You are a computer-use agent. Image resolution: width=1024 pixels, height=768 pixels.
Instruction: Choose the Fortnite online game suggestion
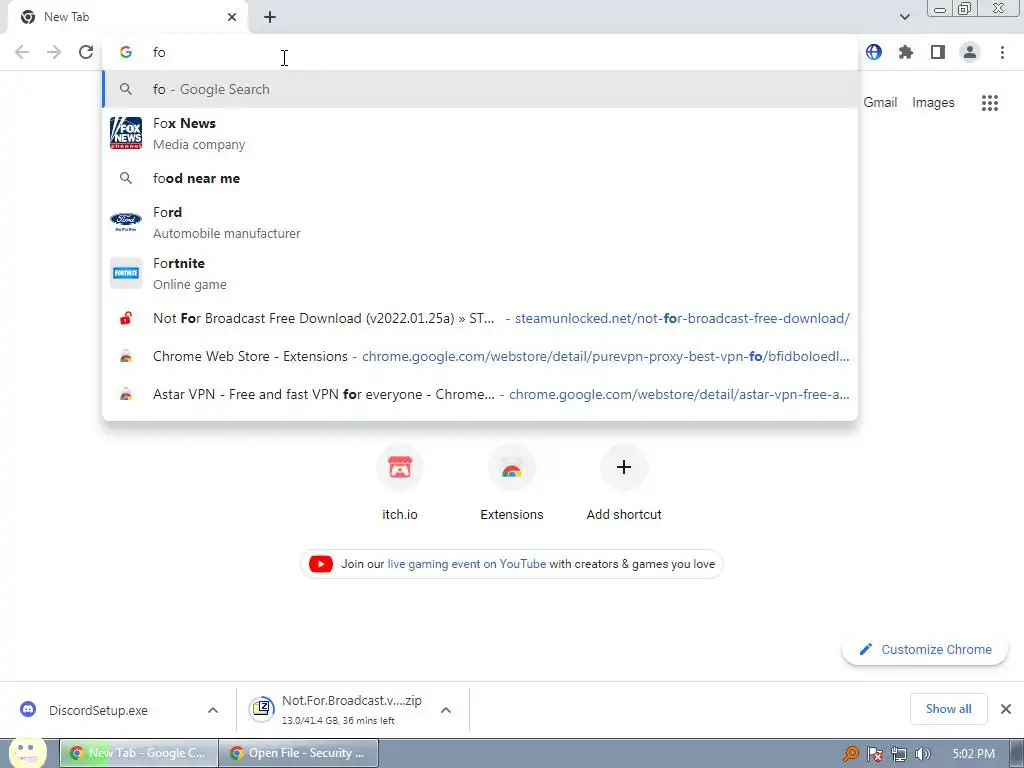click(x=480, y=273)
